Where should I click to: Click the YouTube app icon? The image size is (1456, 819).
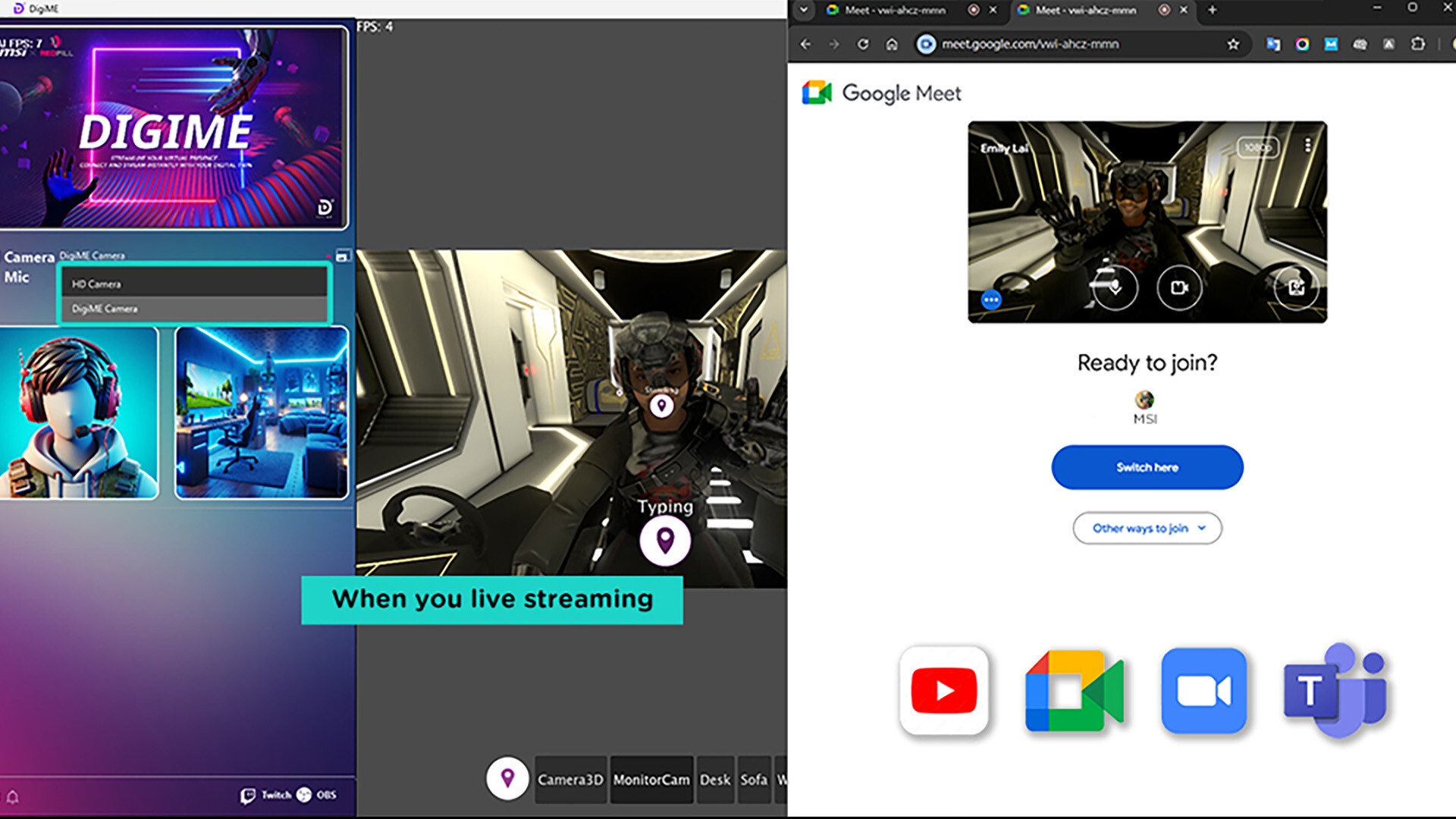click(944, 692)
